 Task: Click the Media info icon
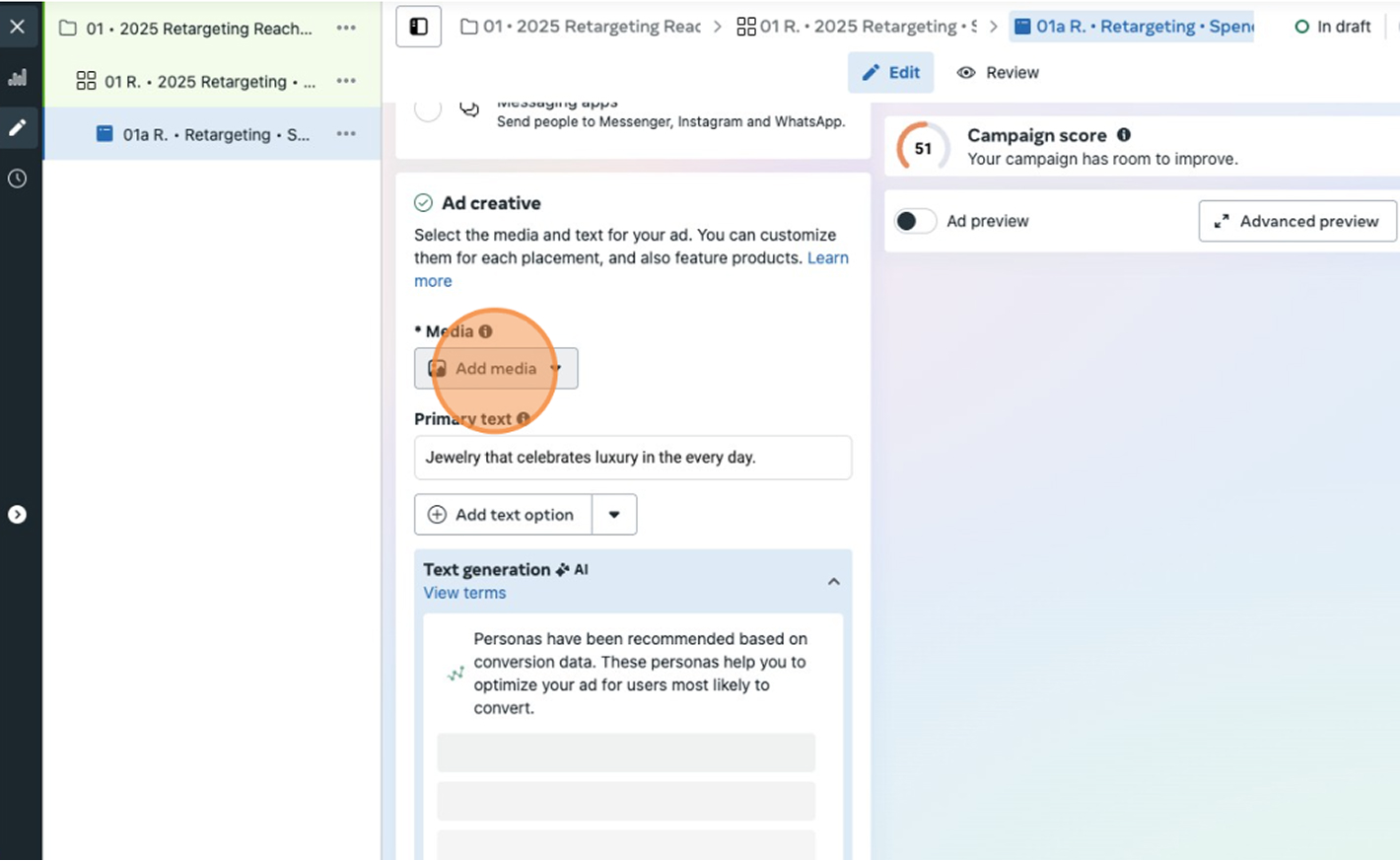(x=485, y=331)
